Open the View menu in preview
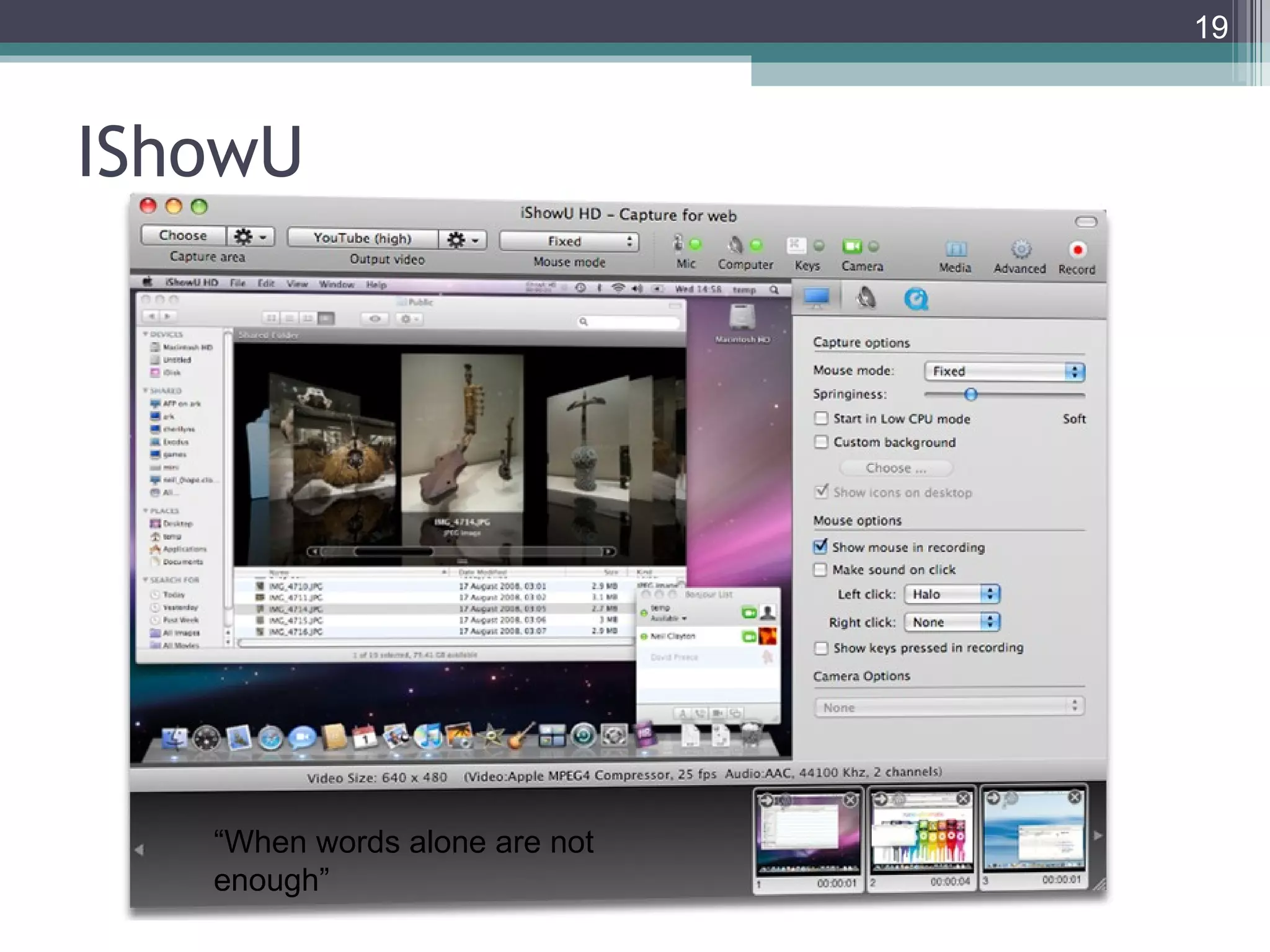Screen dimensions: 1270x952 297,284
